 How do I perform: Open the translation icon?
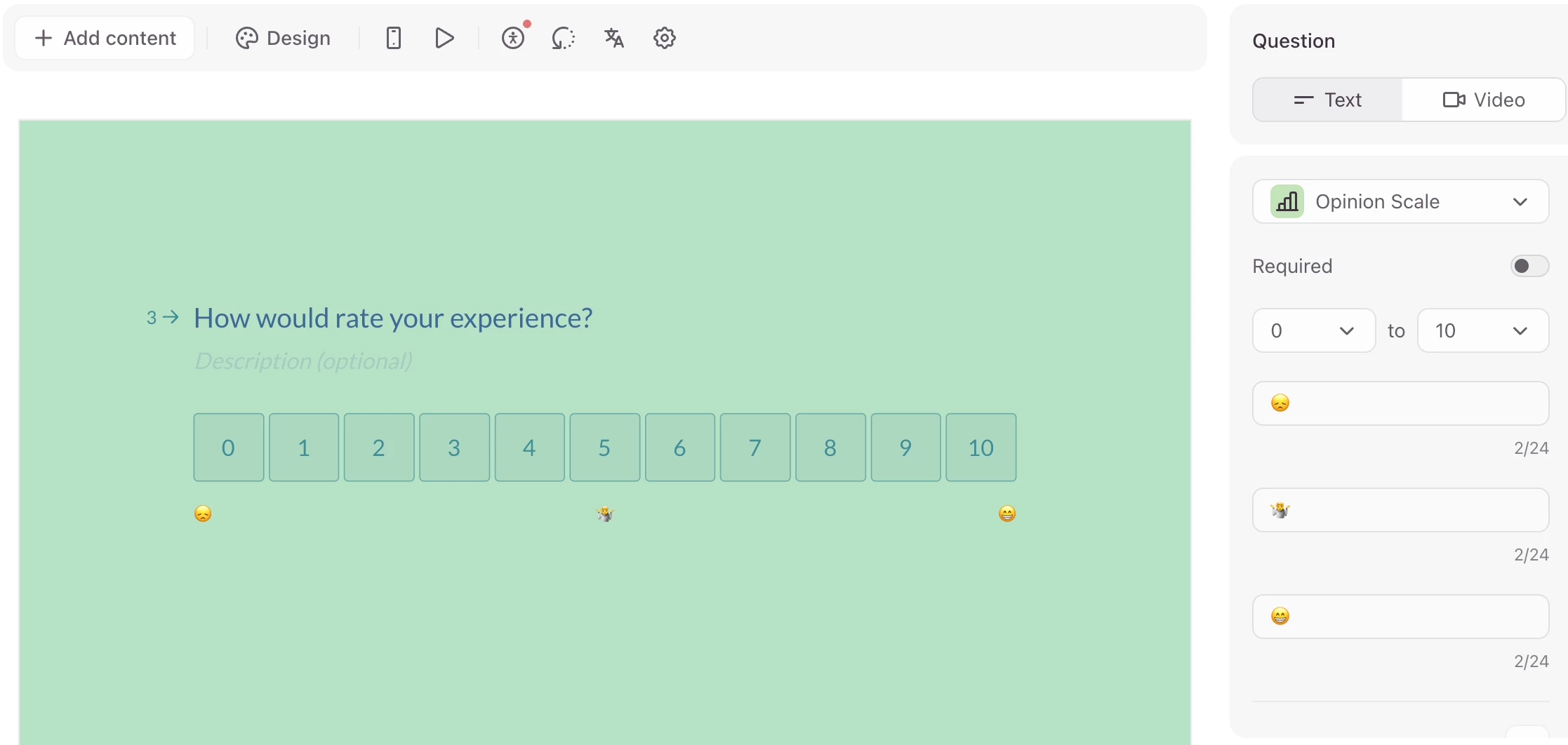click(614, 38)
